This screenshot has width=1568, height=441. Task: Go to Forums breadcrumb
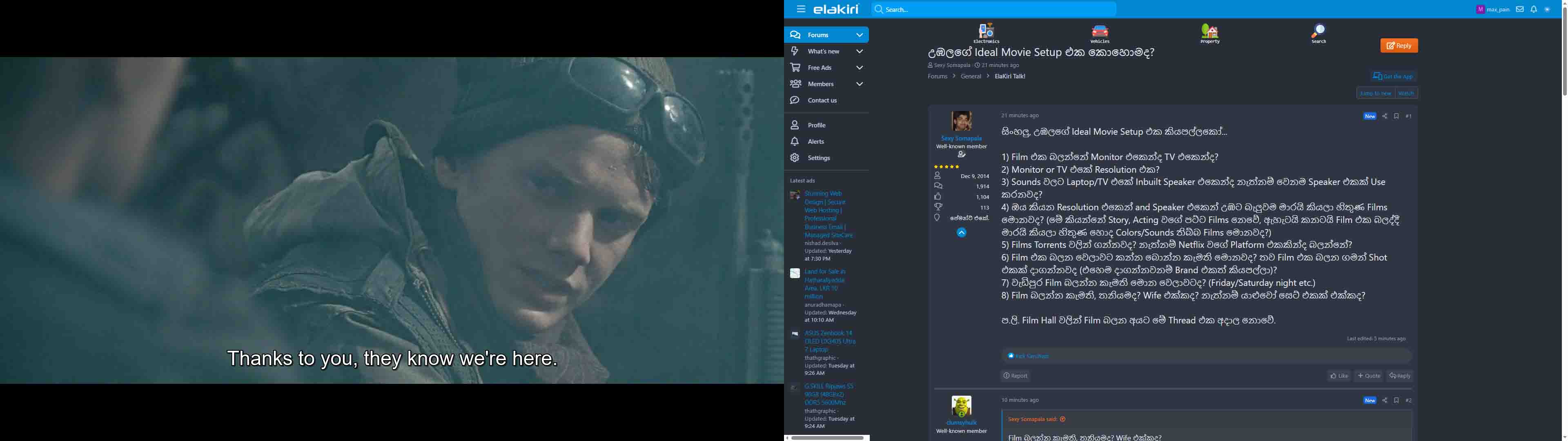point(938,77)
